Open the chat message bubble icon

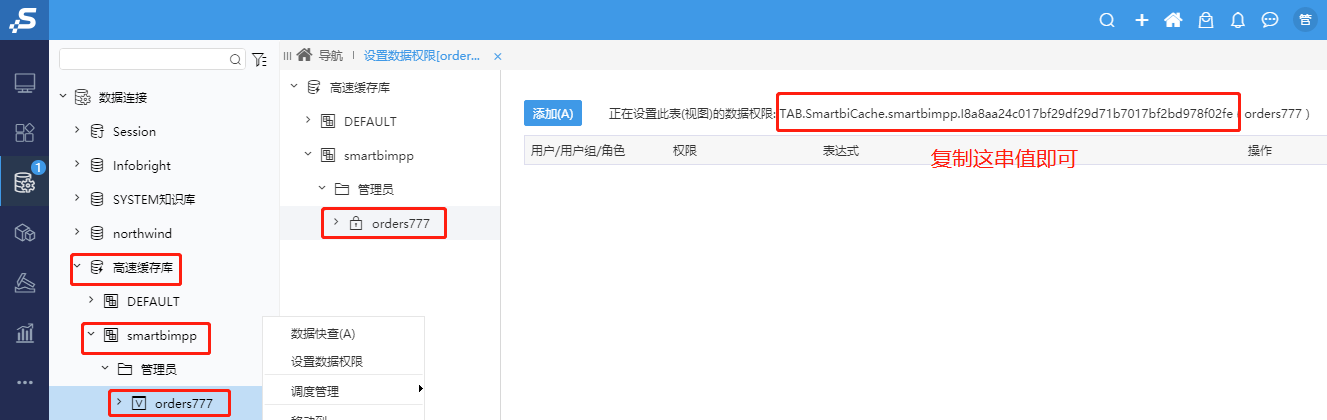pyautogui.click(x=1270, y=20)
